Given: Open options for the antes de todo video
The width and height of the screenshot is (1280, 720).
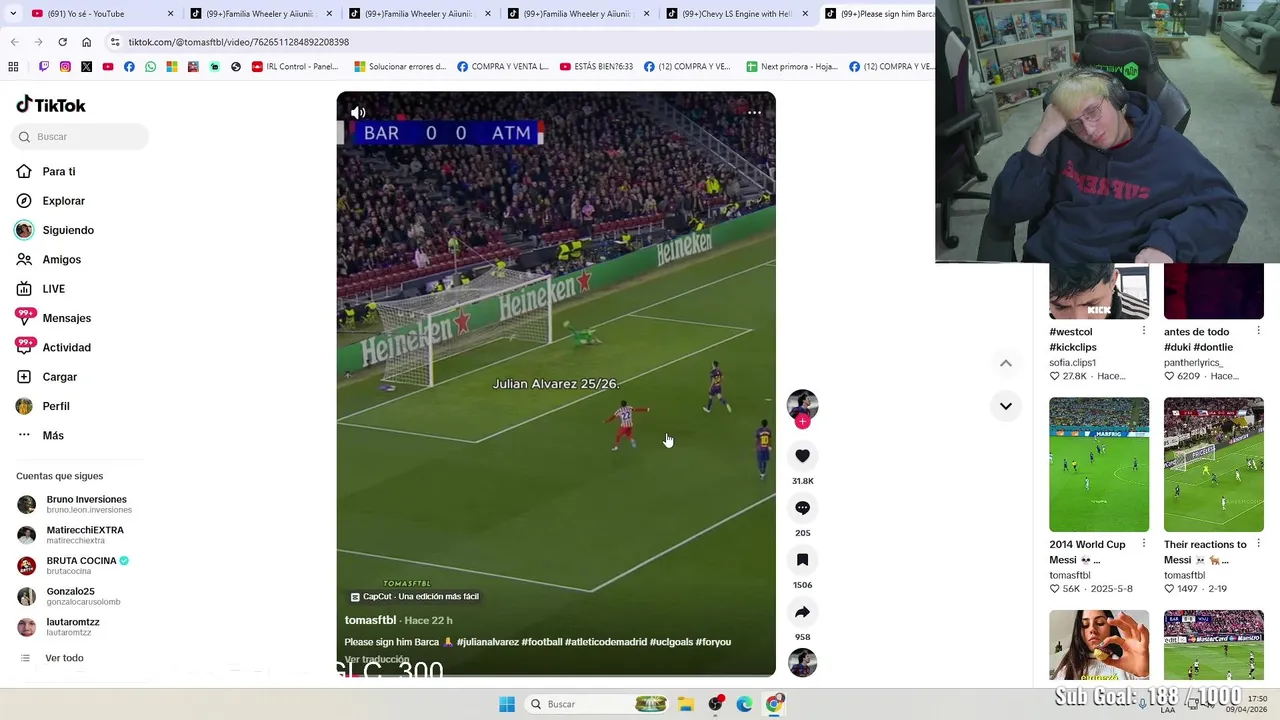Looking at the screenshot, I should tap(1258, 331).
